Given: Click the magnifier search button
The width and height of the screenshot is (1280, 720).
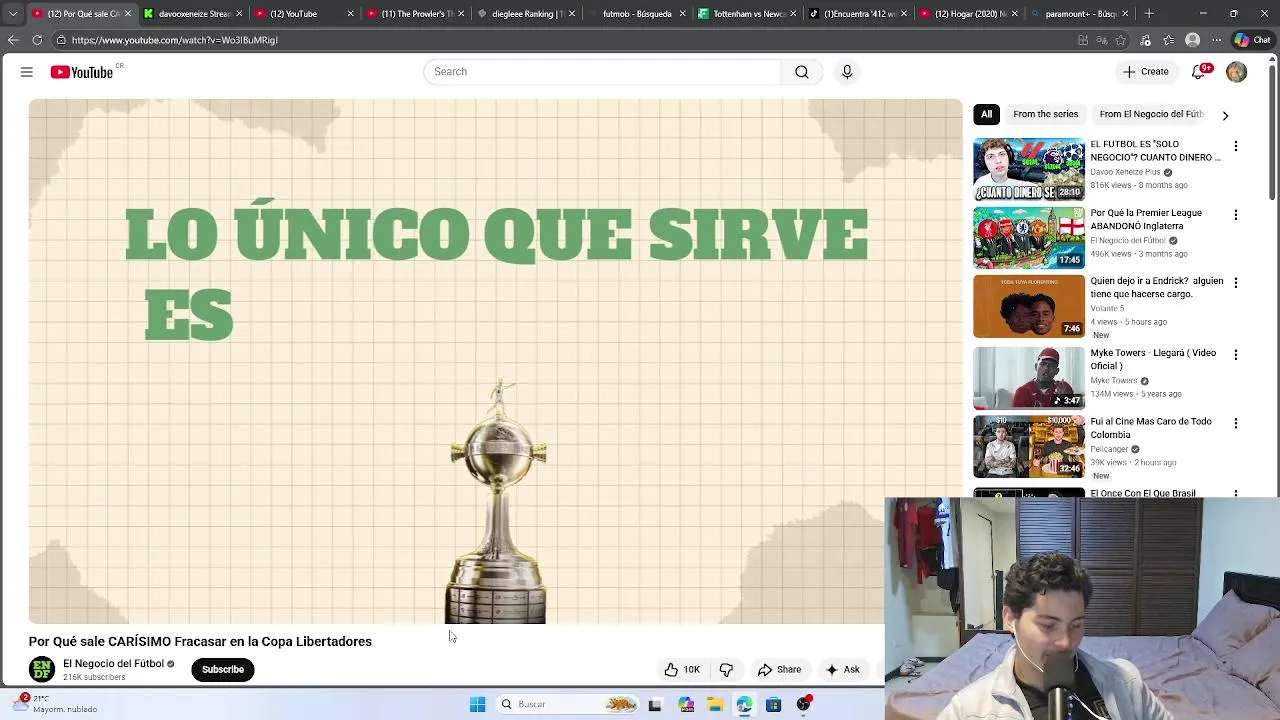Looking at the screenshot, I should click(802, 72).
